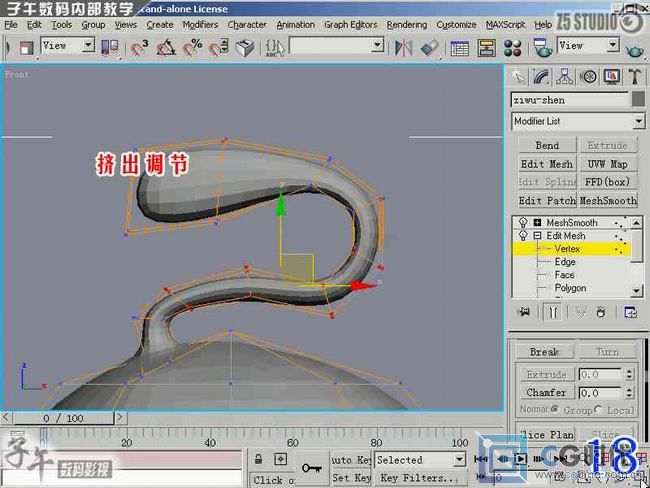Image resolution: width=650 pixels, height=488 pixels.
Task: Toggle MeshSmooth modifier lightbulb
Action: [x=523, y=223]
